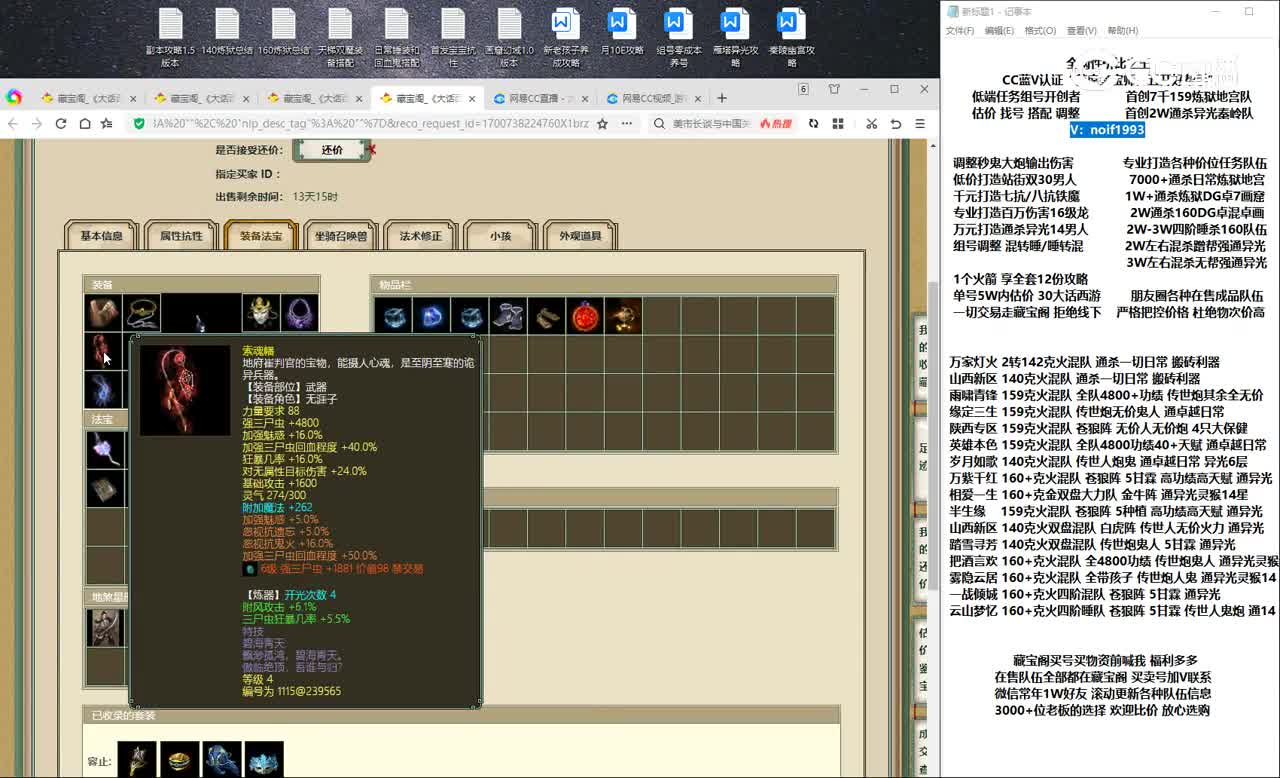
Task: Open Notepad 查看(V) menu
Action: coord(1081,31)
